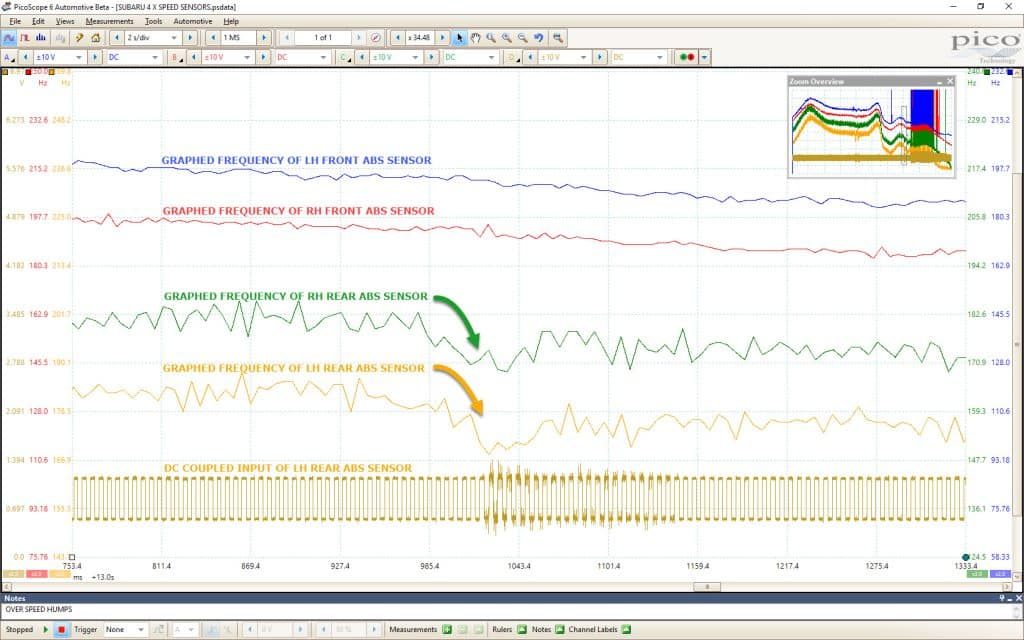Zoom to full view icon
The height and width of the screenshot is (640, 1024).
click(x=558, y=38)
